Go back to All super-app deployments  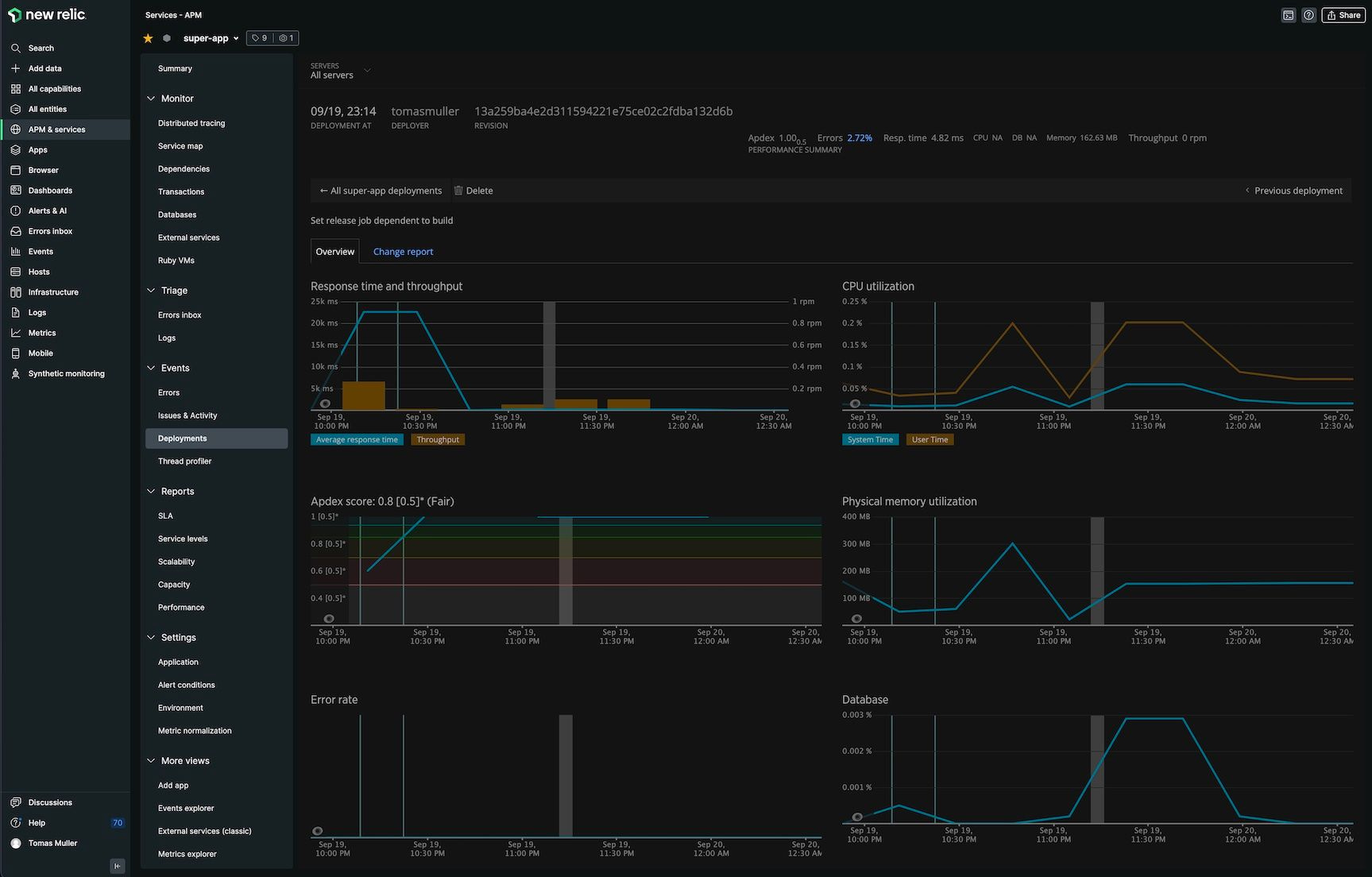[x=381, y=191]
